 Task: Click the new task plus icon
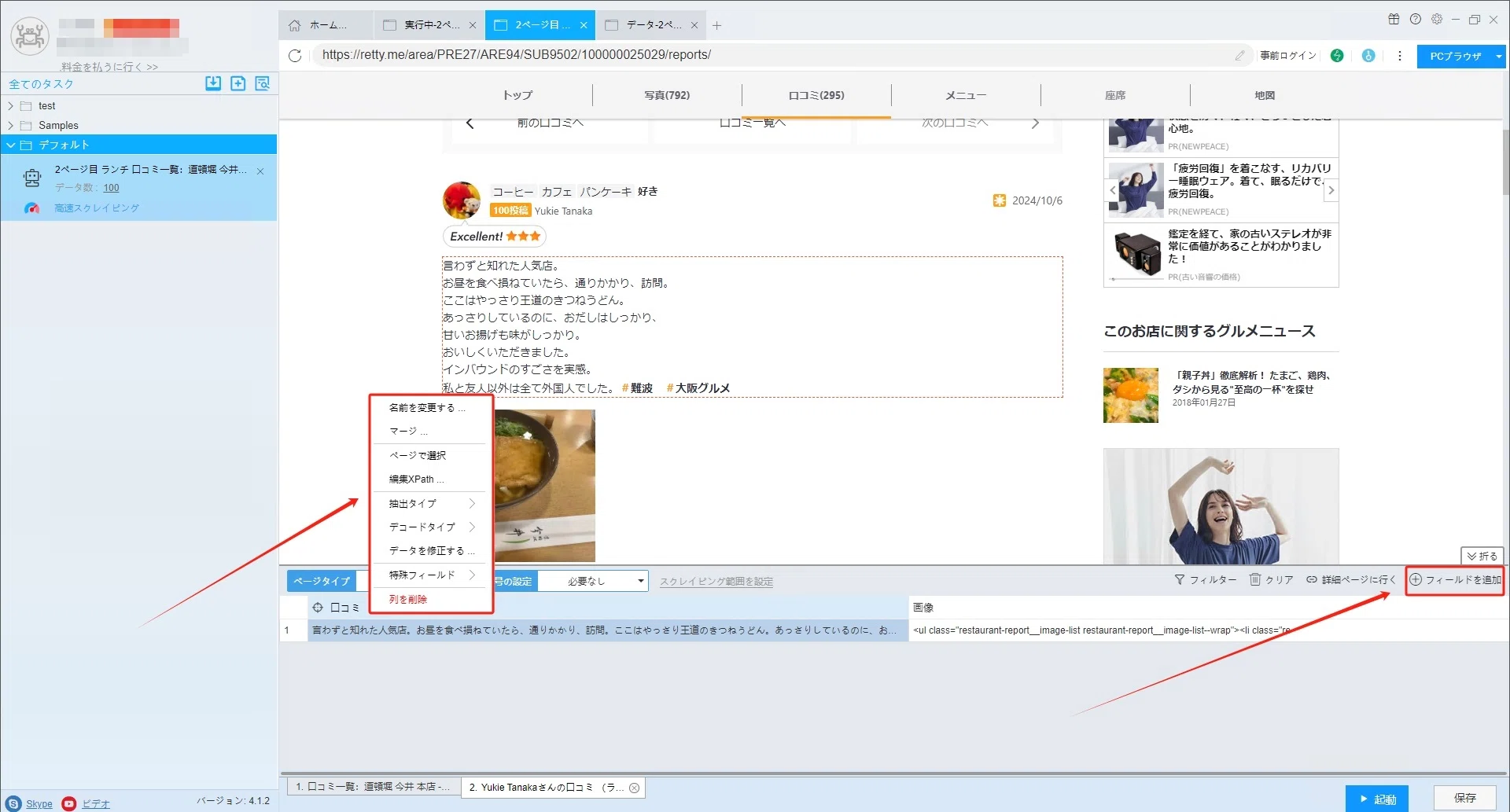[238, 83]
